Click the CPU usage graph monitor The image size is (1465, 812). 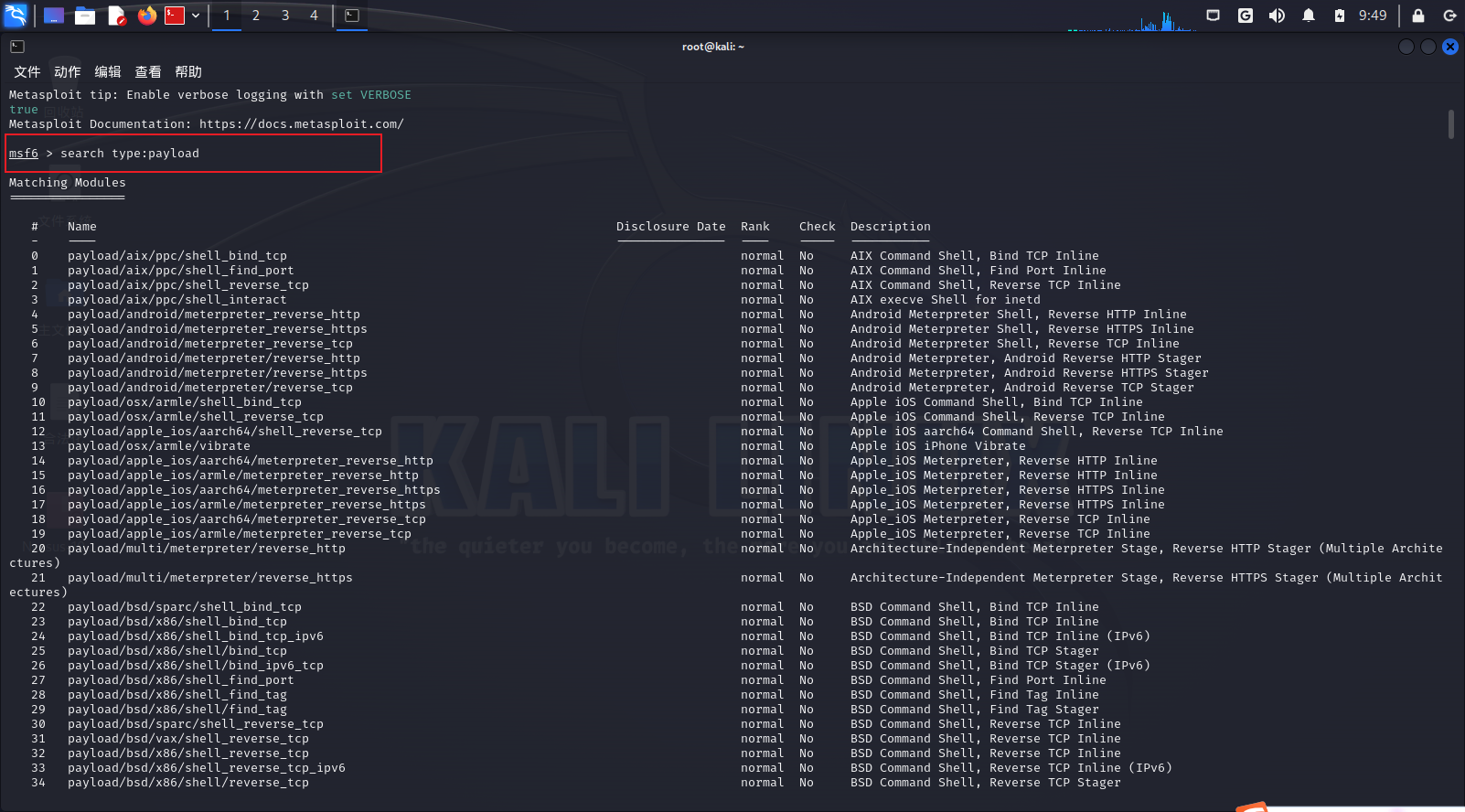1132,20
